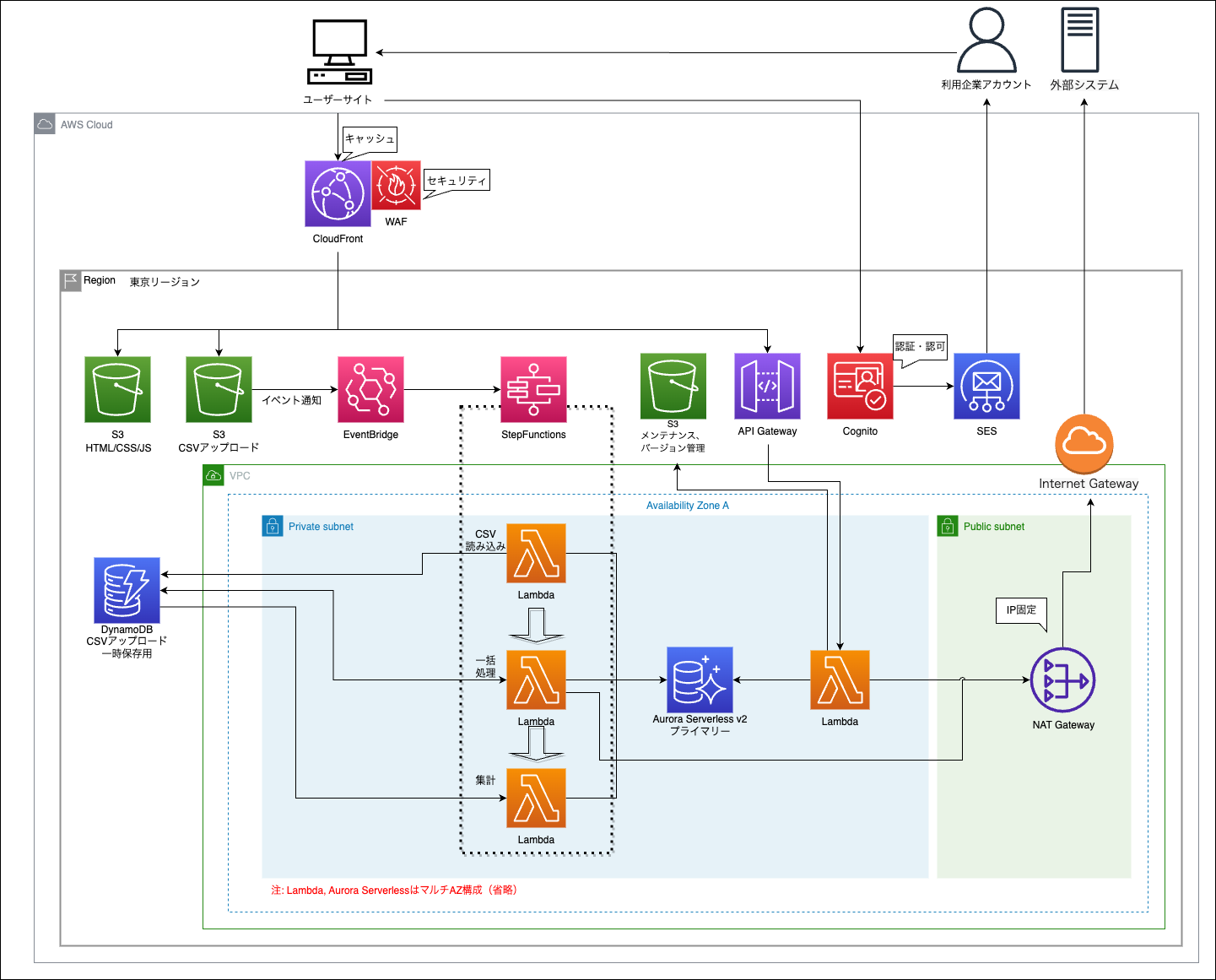The width and height of the screenshot is (1216, 980).
Task: Select the SES email service icon
Action: [986, 387]
